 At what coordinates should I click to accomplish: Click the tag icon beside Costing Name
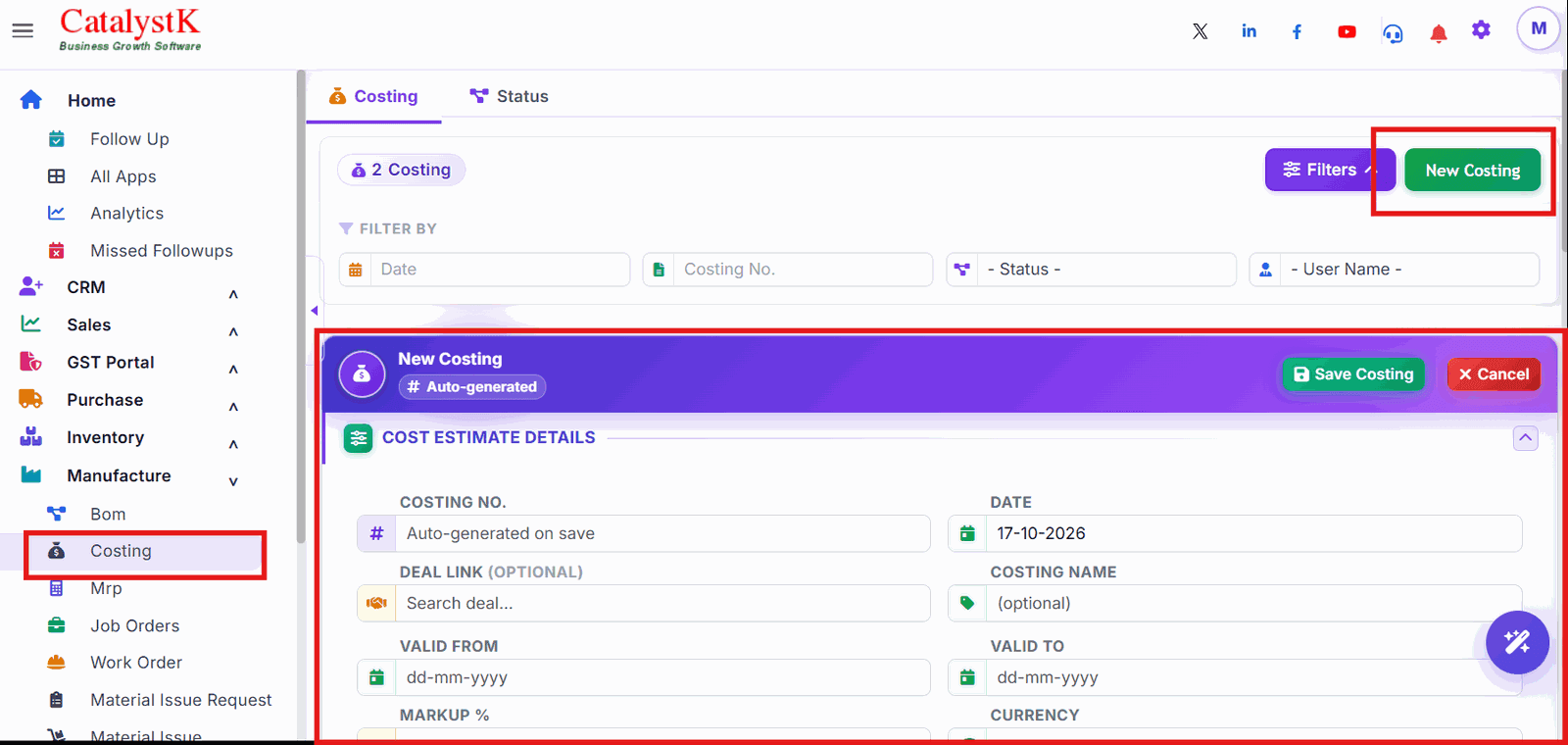coord(967,603)
